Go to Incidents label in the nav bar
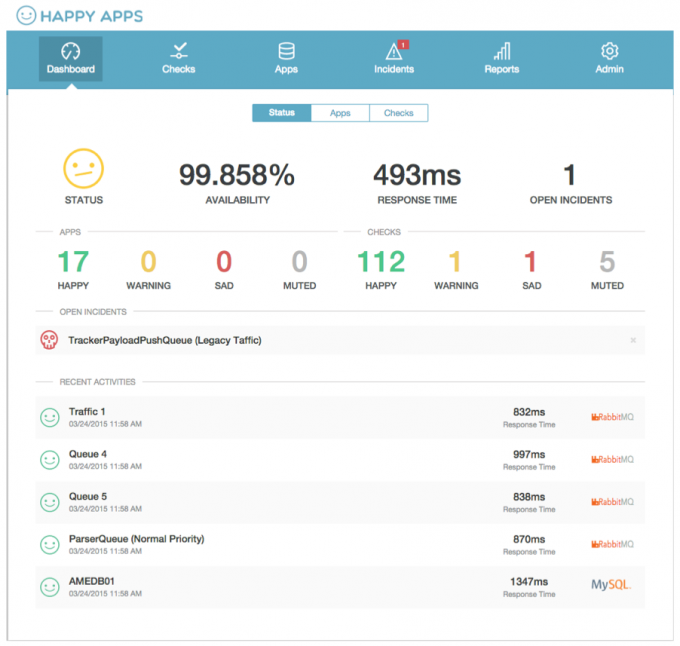 [394, 69]
